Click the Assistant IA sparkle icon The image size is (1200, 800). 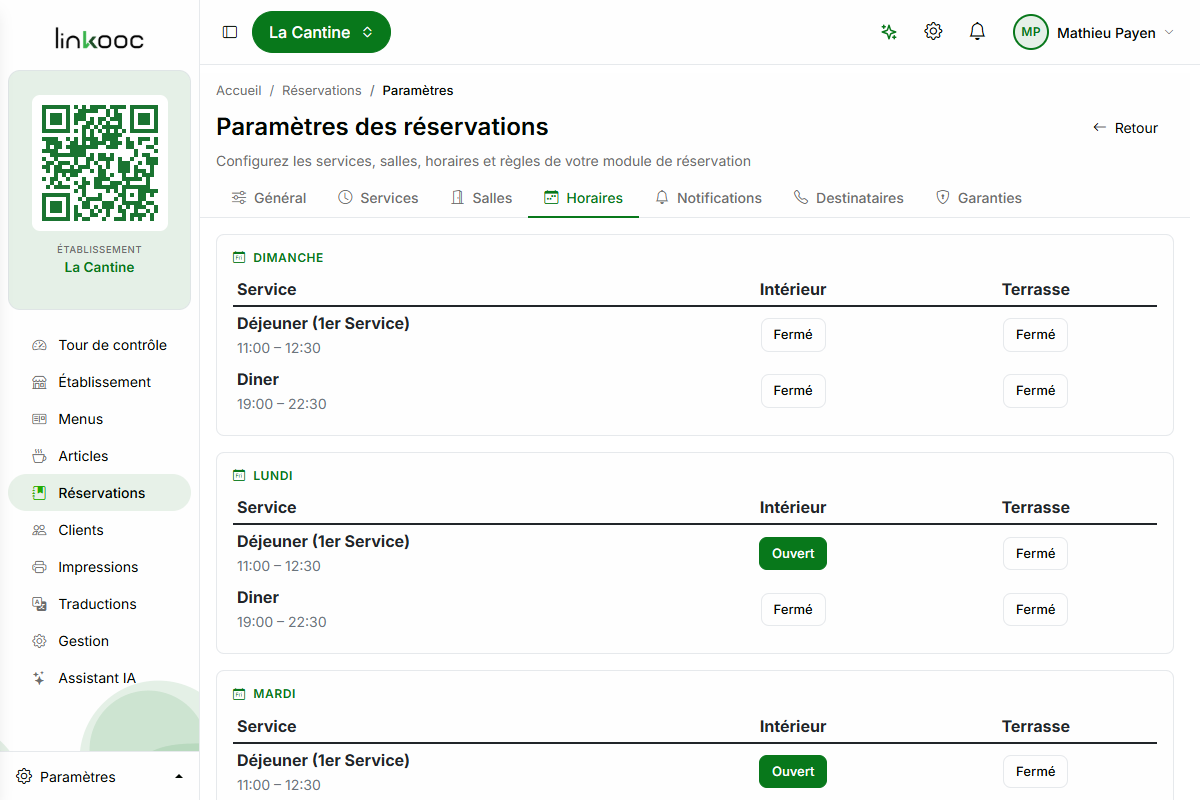(x=40, y=678)
